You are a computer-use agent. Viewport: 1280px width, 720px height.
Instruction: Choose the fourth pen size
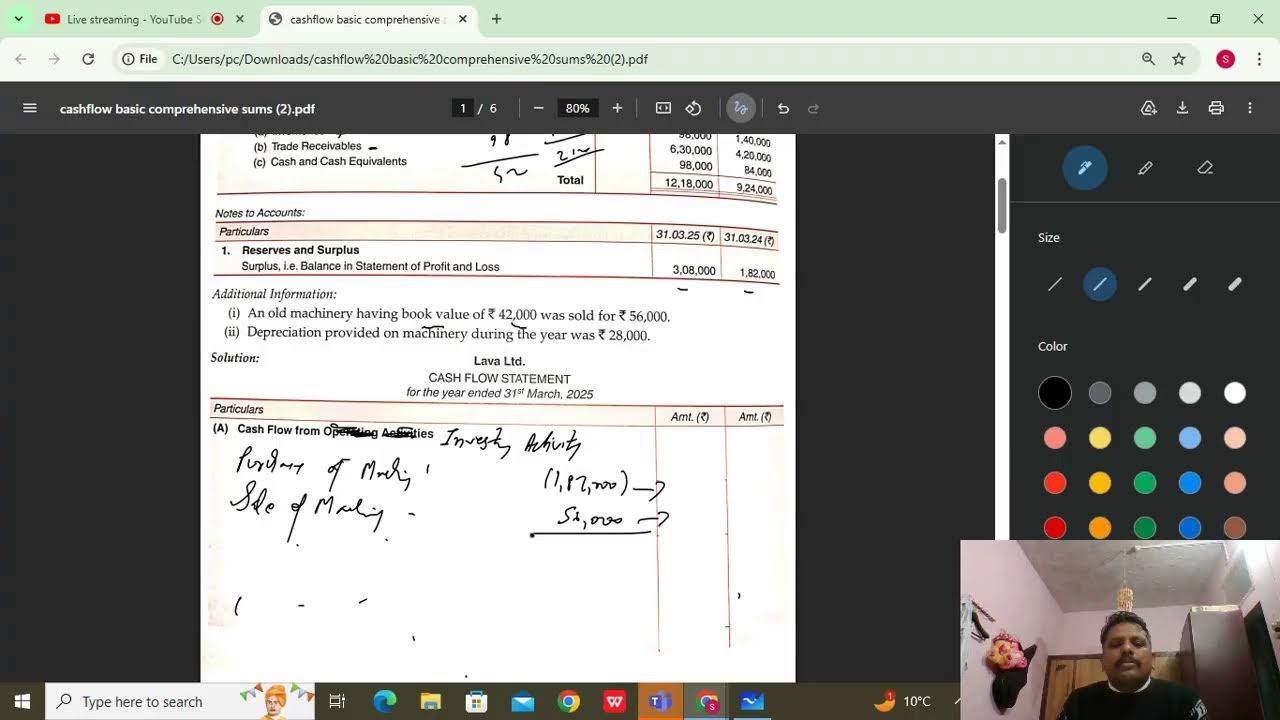1190,285
